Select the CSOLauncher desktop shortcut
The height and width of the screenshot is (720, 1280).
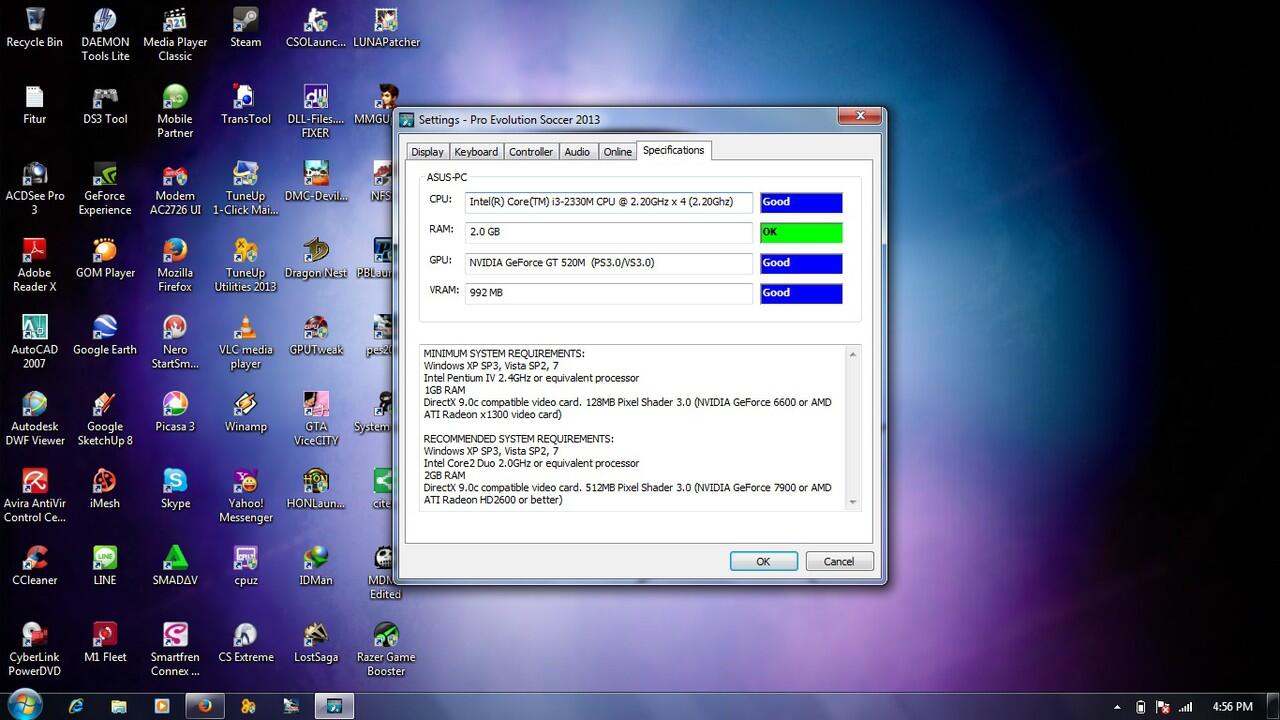316,28
